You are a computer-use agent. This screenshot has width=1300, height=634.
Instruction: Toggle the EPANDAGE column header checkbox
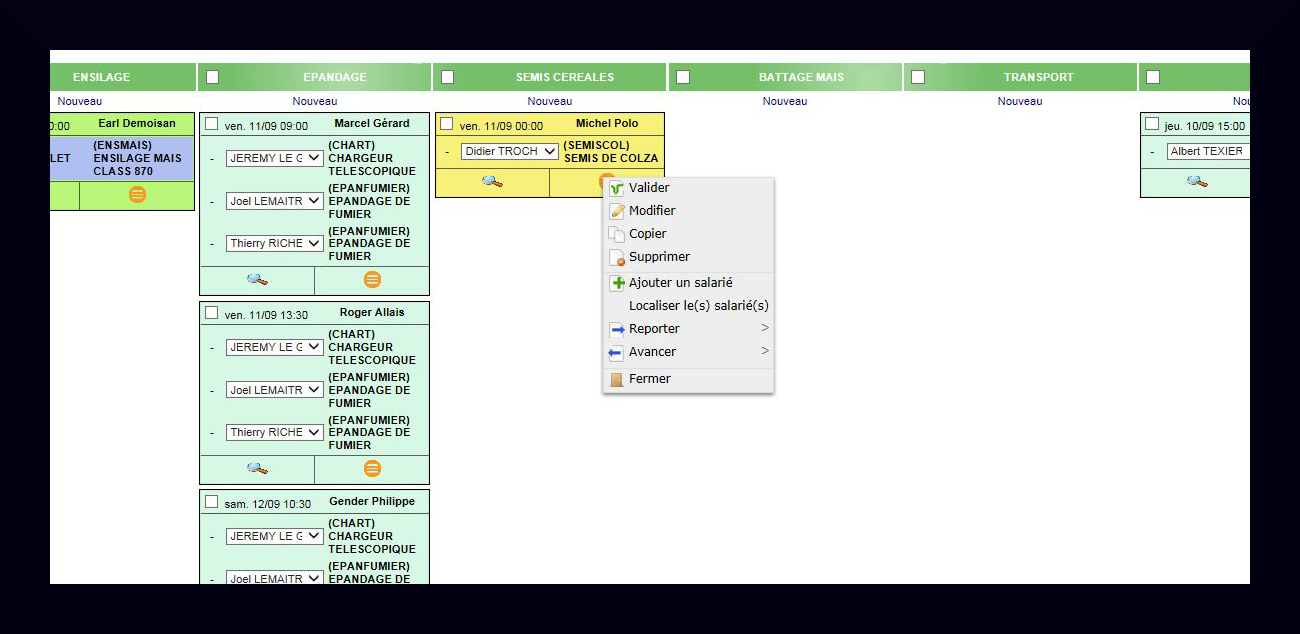212,77
